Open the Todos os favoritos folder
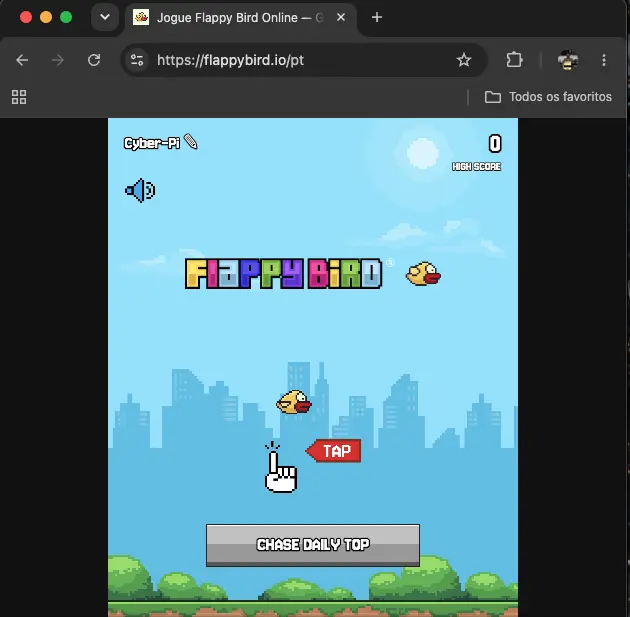 click(x=548, y=97)
